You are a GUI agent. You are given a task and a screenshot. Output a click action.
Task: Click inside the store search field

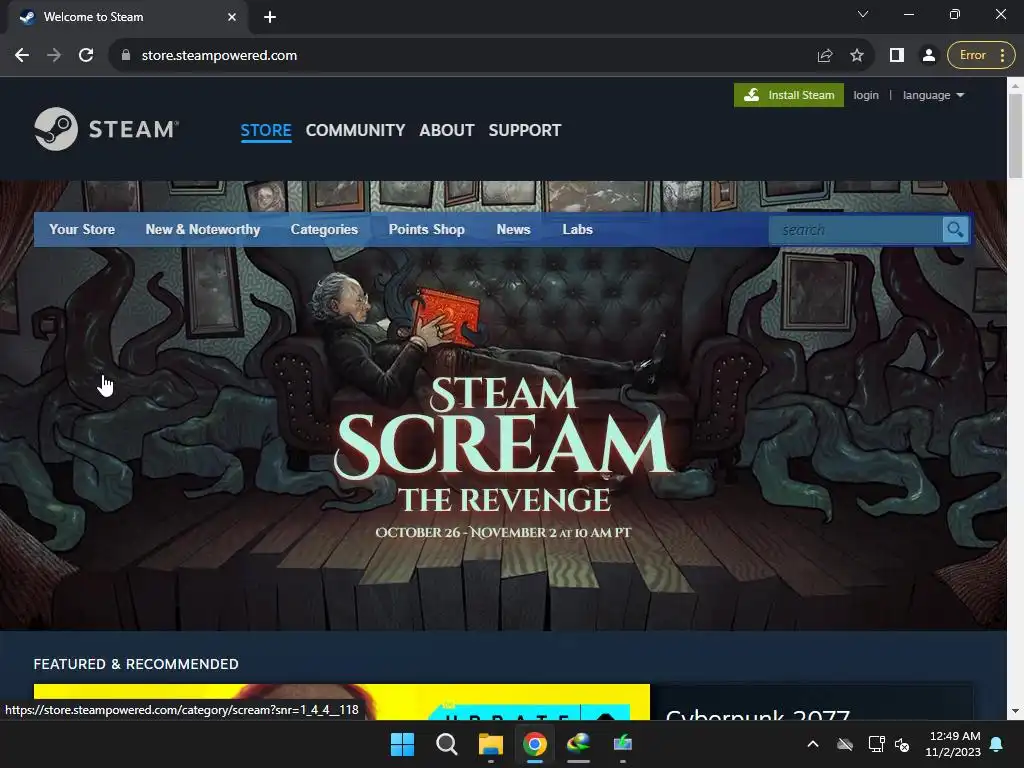856,230
